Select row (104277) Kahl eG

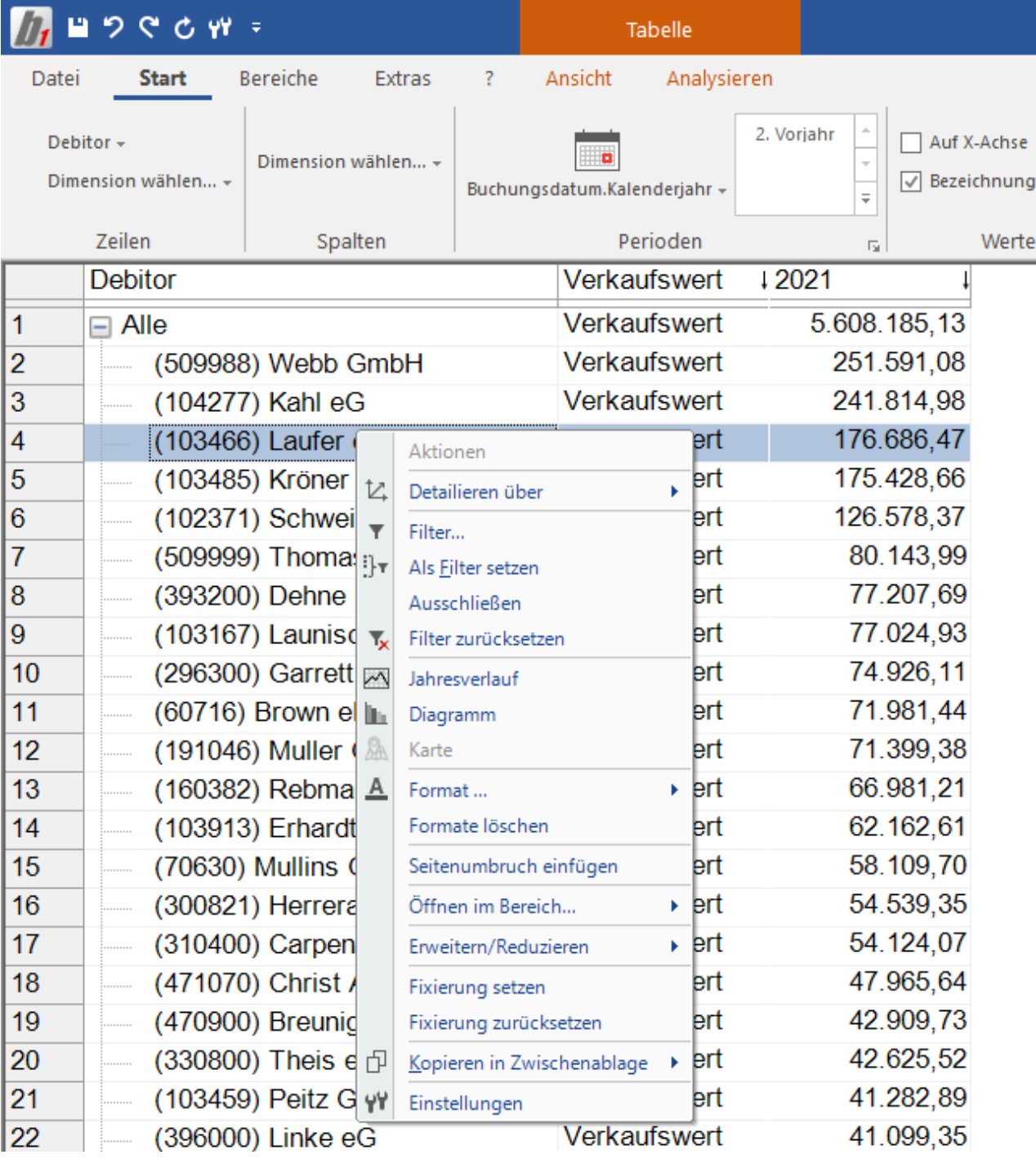tap(260, 402)
